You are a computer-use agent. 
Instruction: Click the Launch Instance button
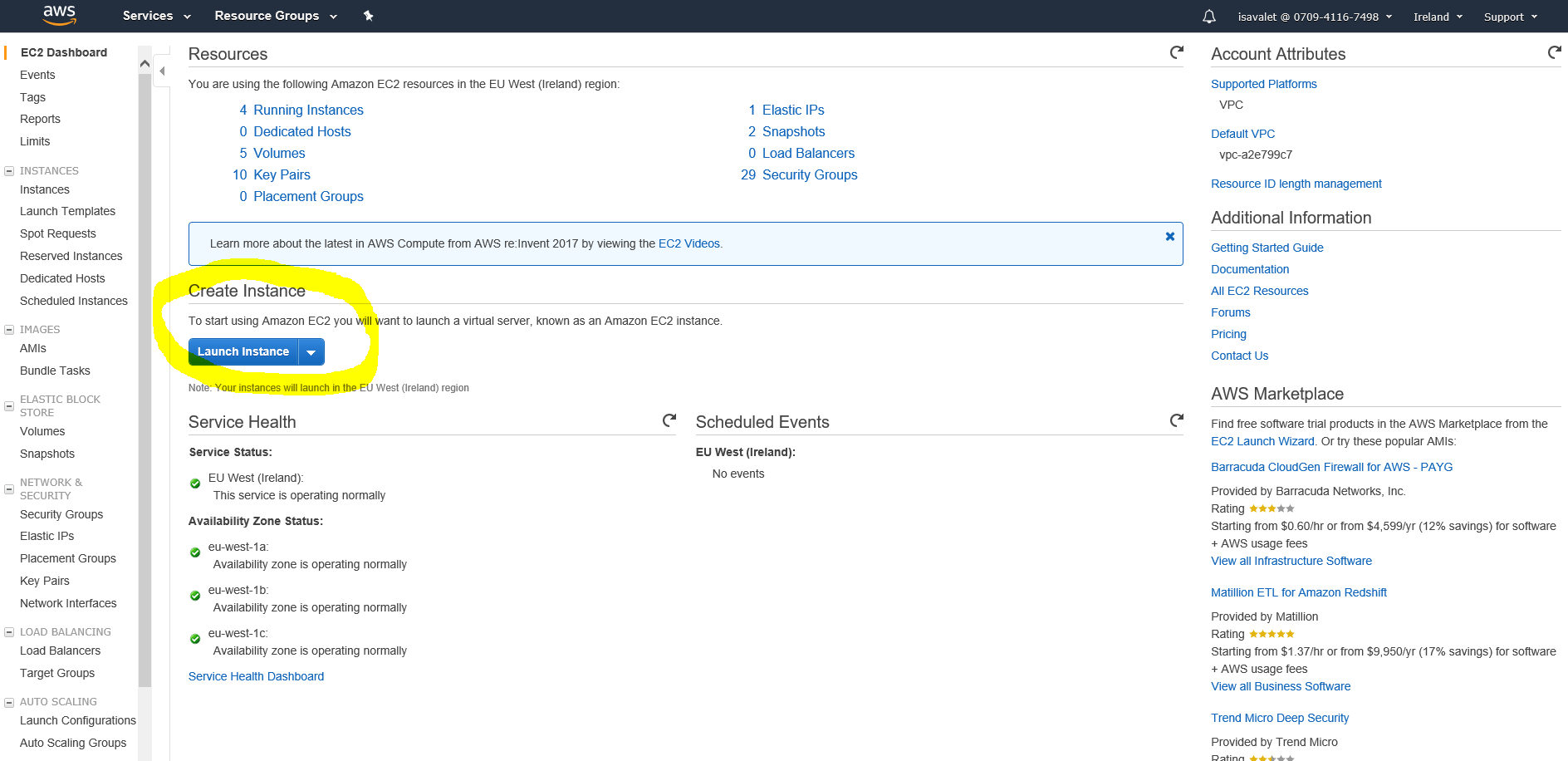pyautogui.click(x=243, y=352)
